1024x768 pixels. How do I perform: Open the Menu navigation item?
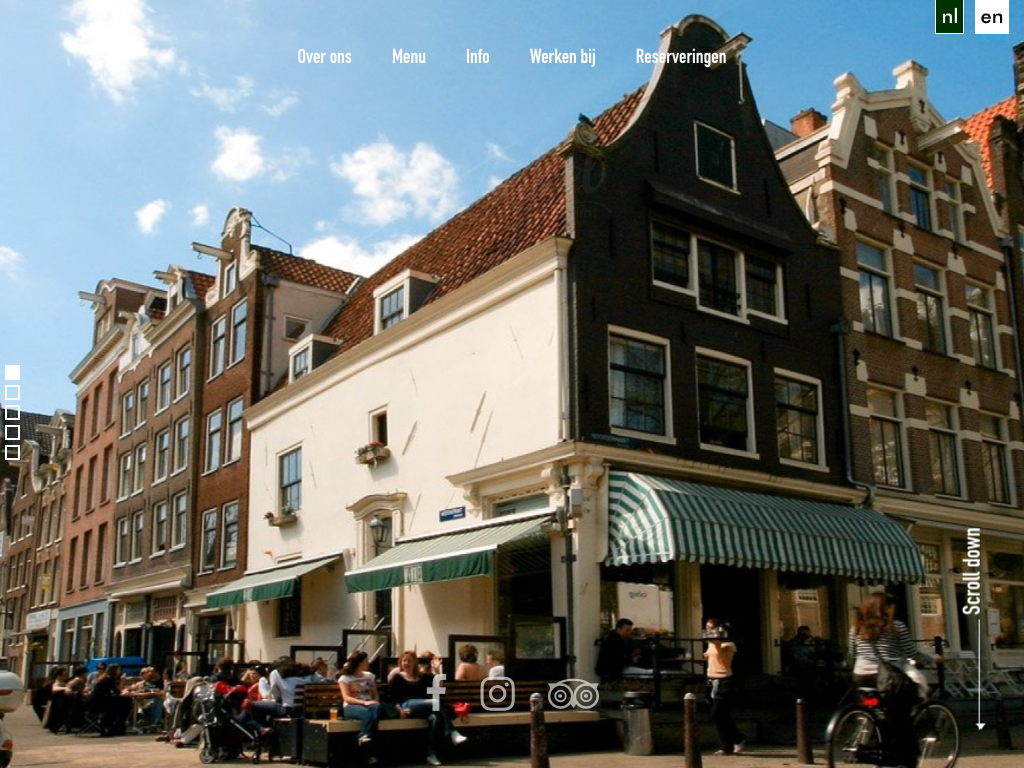coord(408,57)
